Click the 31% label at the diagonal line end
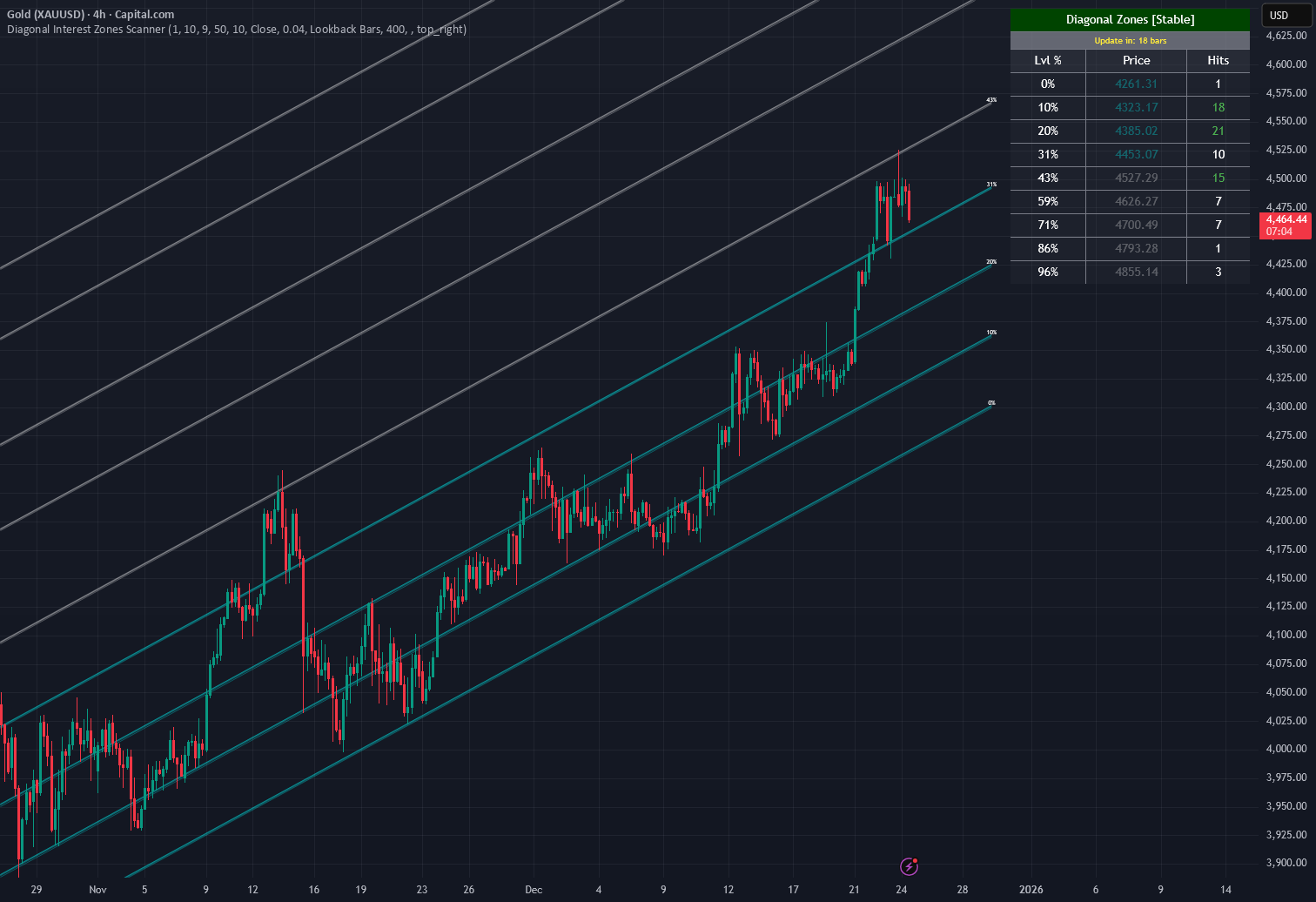Image resolution: width=1316 pixels, height=902 pixels. tap(991, 185)
